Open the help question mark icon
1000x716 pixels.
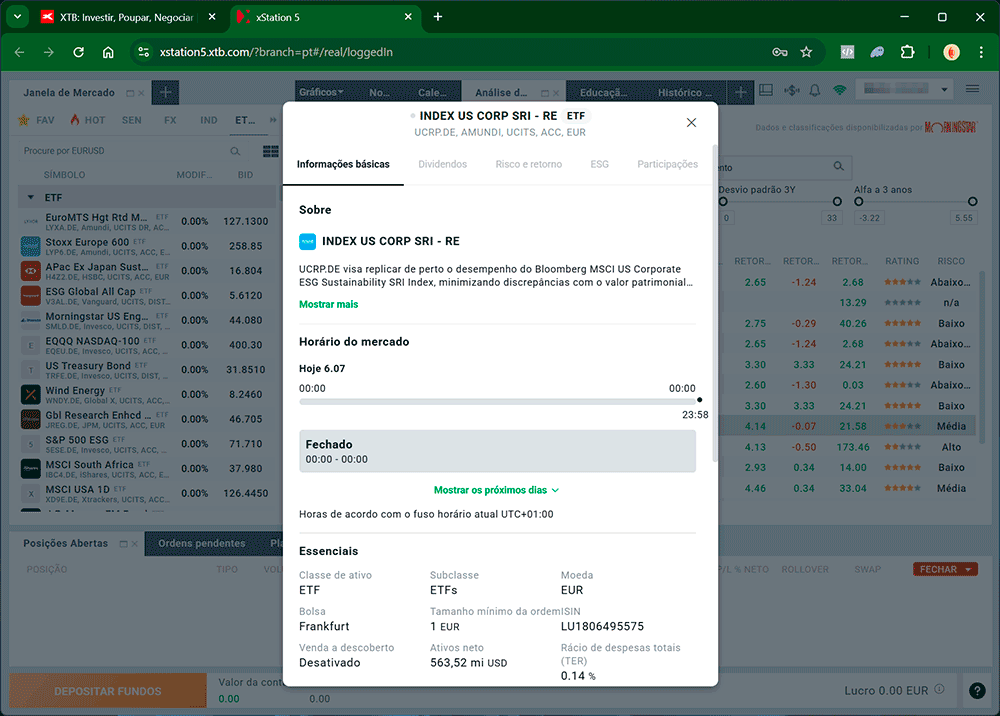977,690
